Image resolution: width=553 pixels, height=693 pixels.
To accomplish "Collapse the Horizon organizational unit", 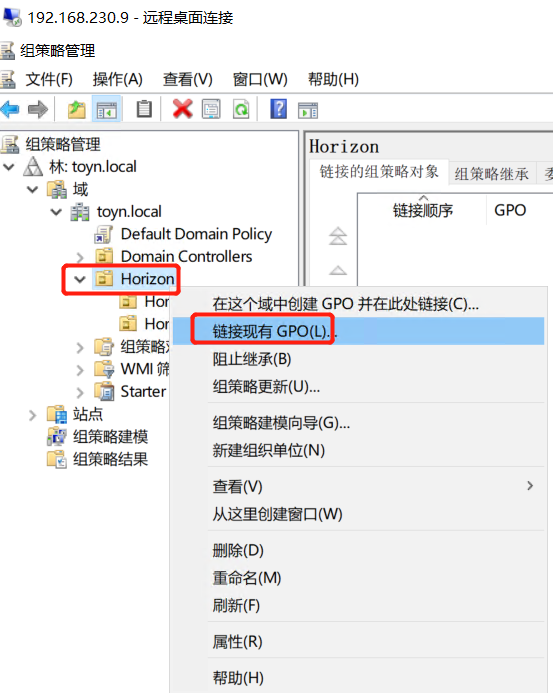I will [x=80, y=279].
